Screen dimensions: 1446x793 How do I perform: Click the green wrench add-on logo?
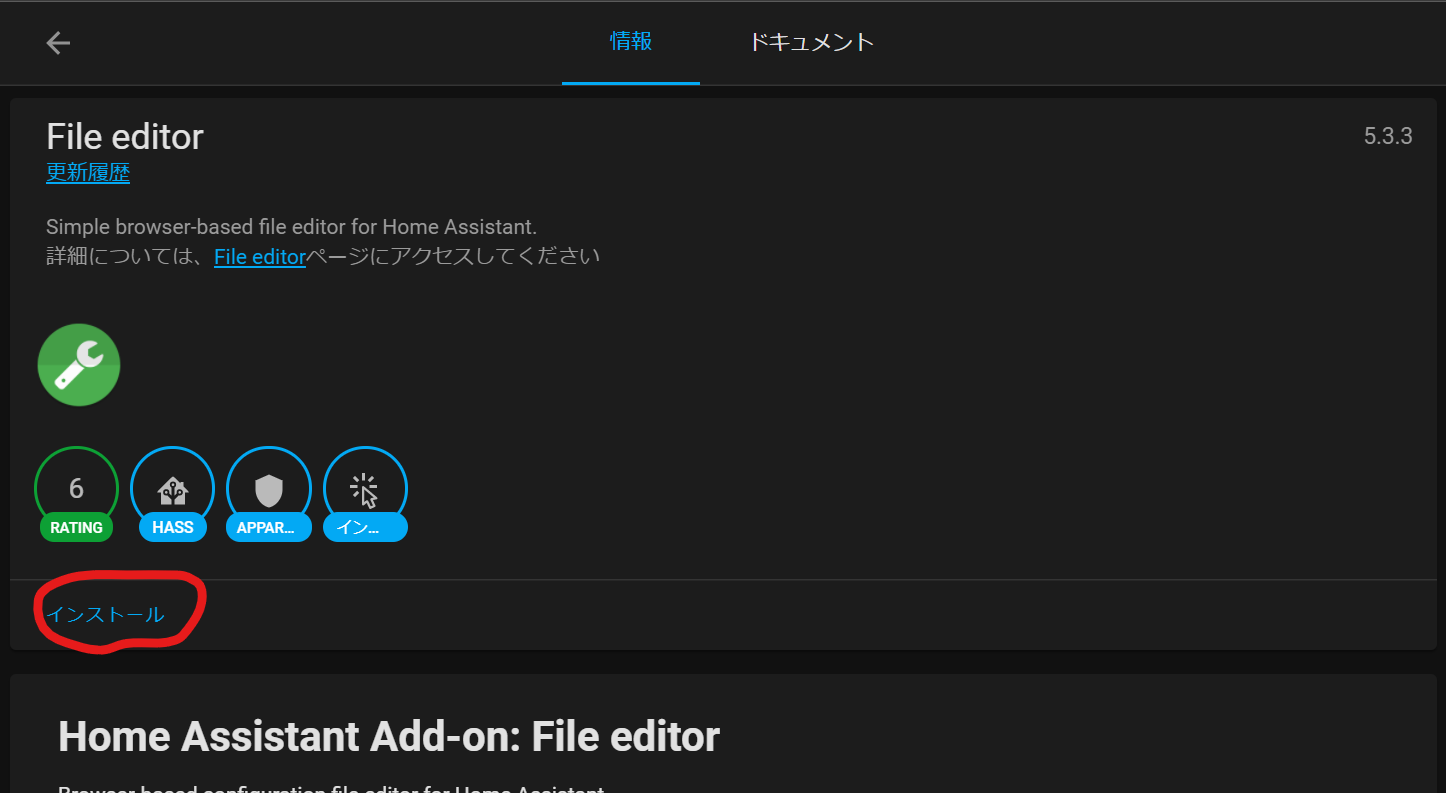(79, 365)
